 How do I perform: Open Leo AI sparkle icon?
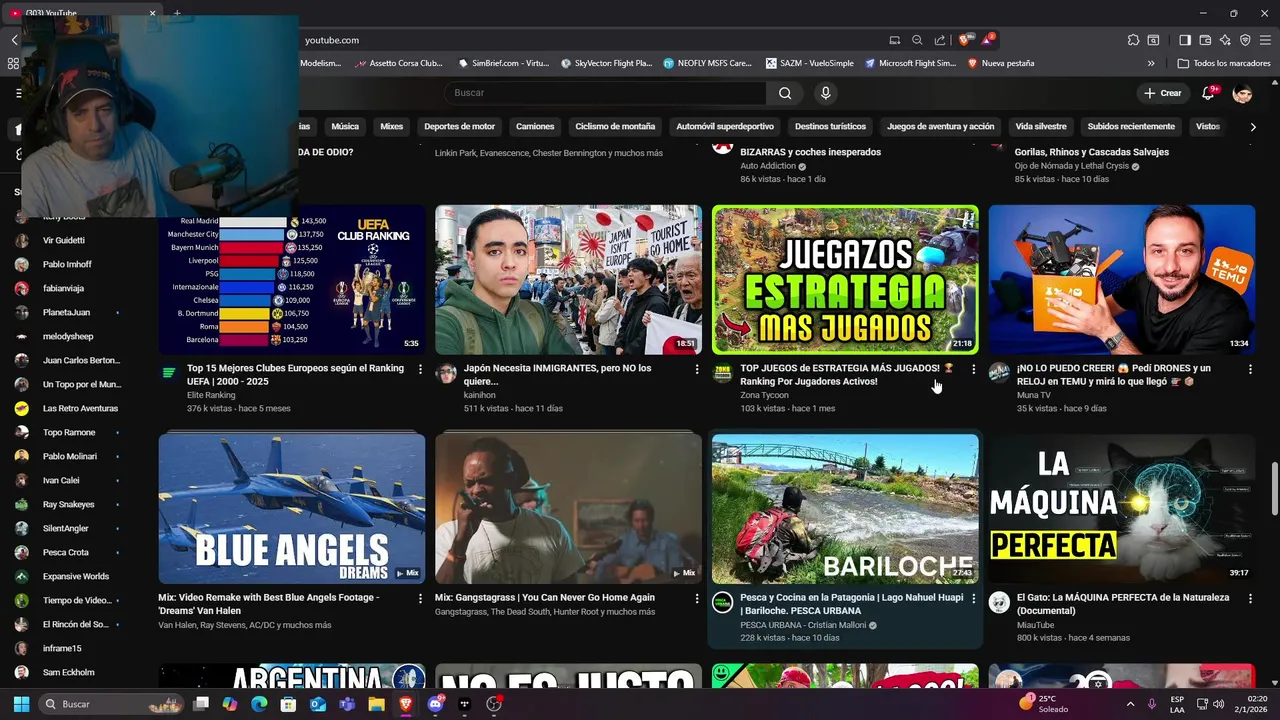[1225, 40]
